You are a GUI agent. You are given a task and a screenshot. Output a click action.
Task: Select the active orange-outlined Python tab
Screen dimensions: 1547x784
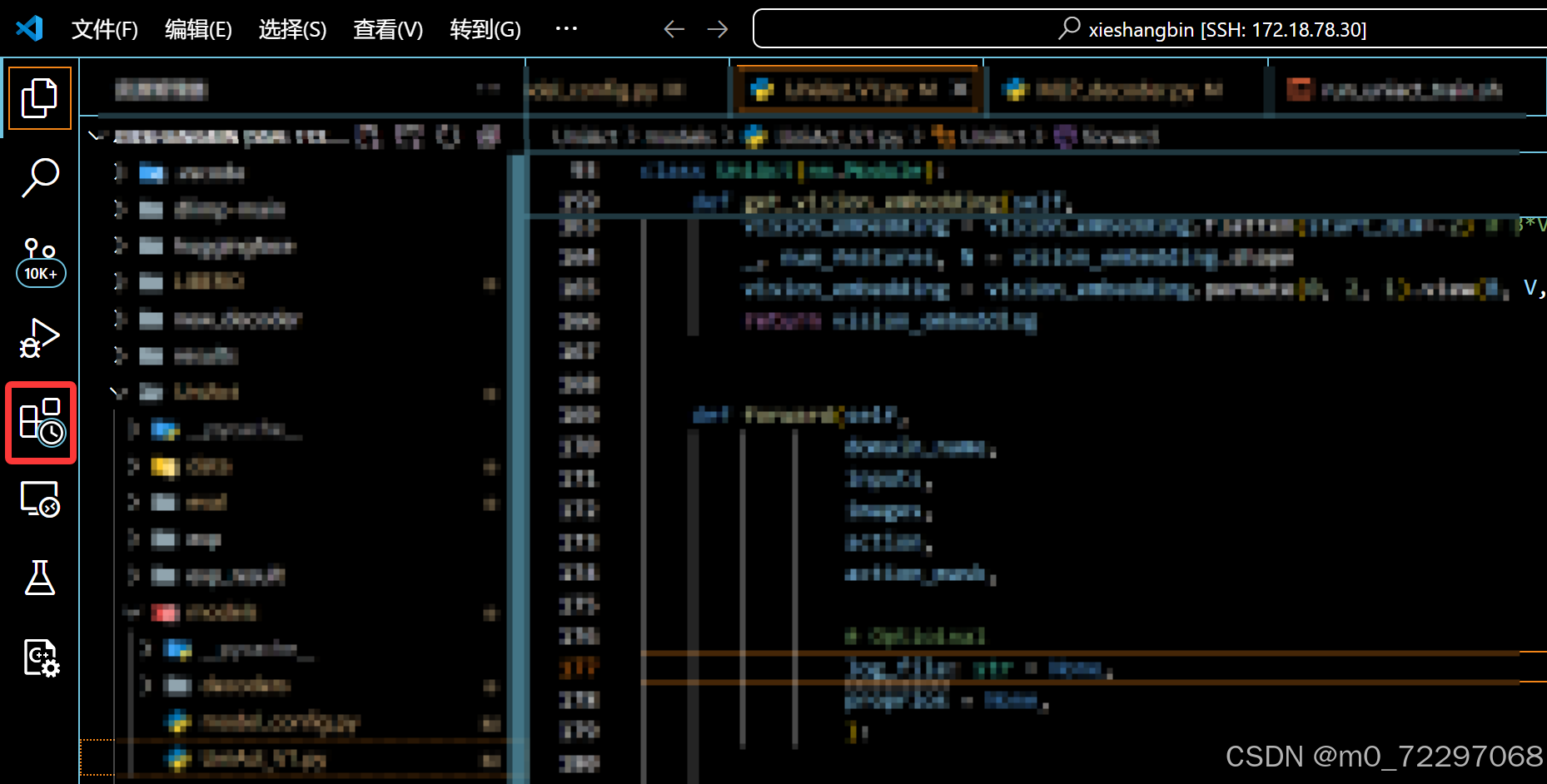(x=858, y=90)
